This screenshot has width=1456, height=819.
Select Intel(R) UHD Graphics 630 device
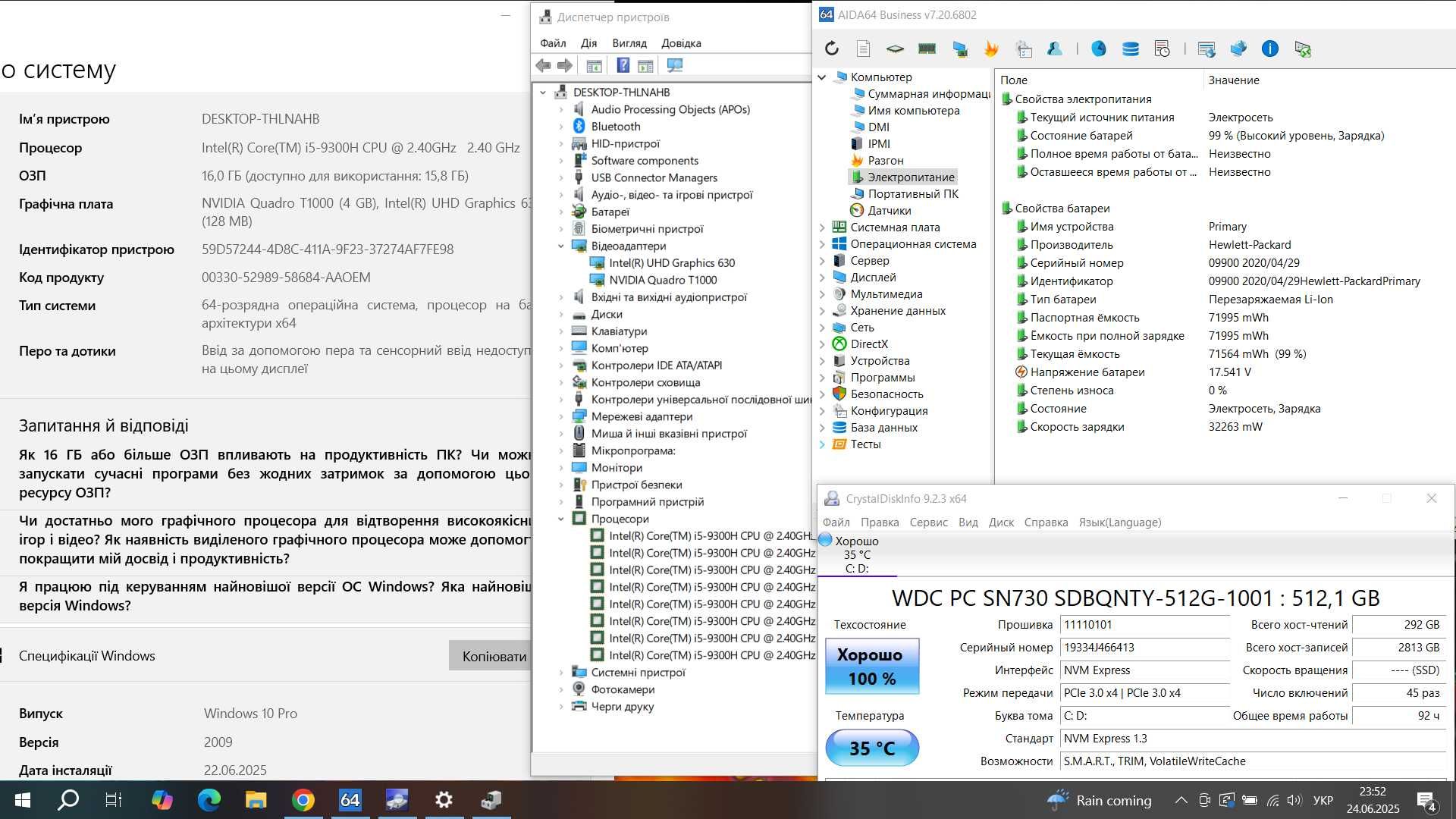tap(672, 263)
